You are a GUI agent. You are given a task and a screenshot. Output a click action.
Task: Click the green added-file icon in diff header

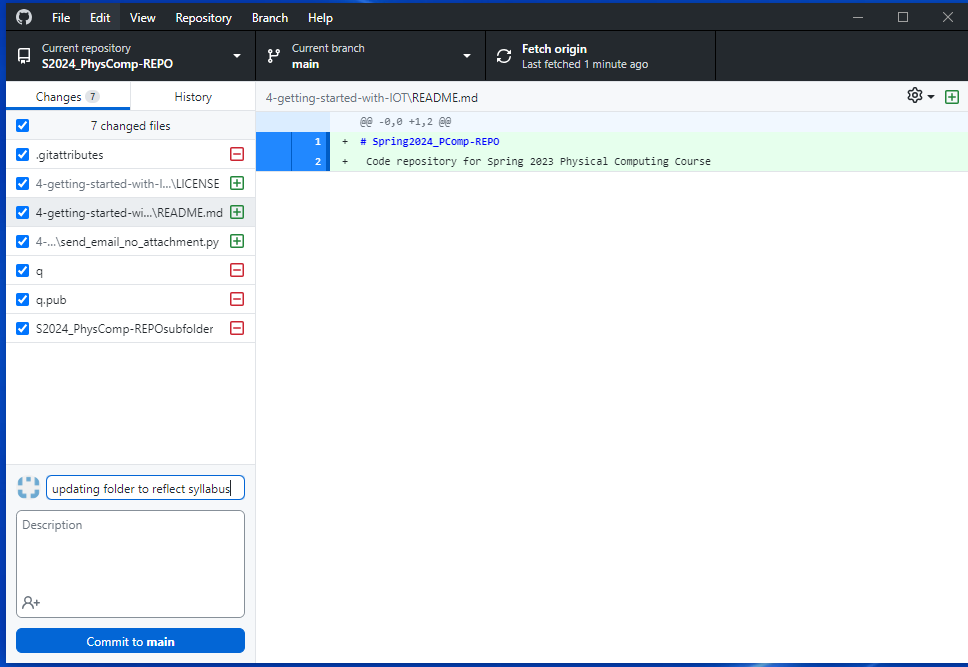click(x=951, y=96)
